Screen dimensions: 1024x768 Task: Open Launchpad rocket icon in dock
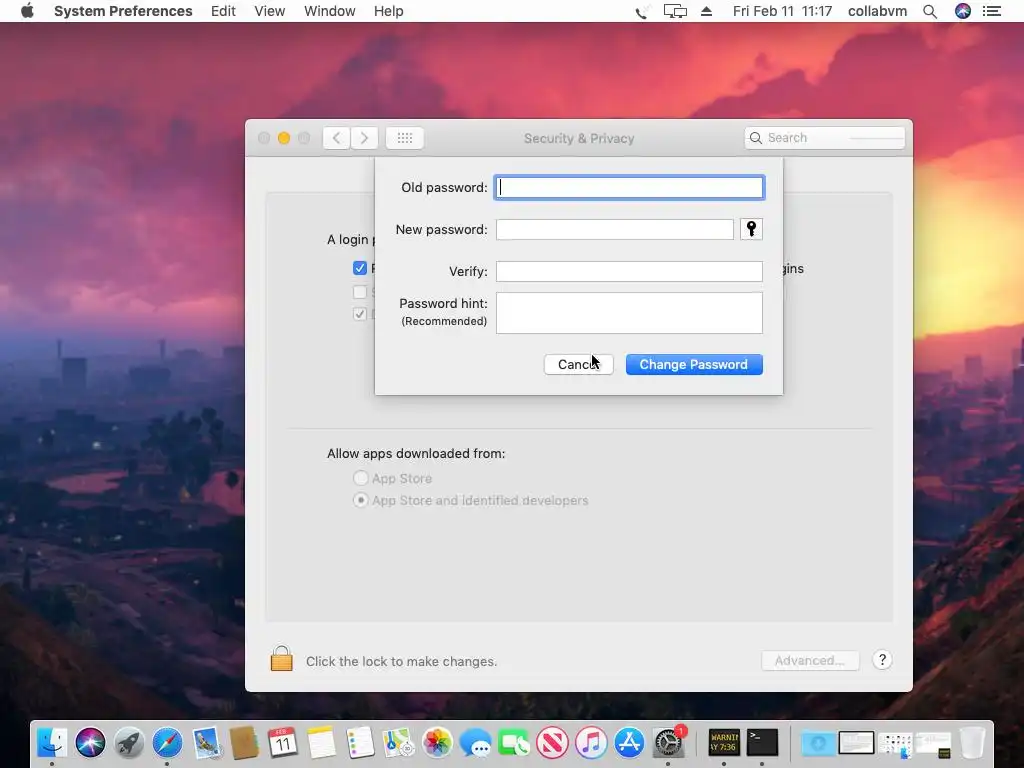pyautogui.click(x=129, y=743)
